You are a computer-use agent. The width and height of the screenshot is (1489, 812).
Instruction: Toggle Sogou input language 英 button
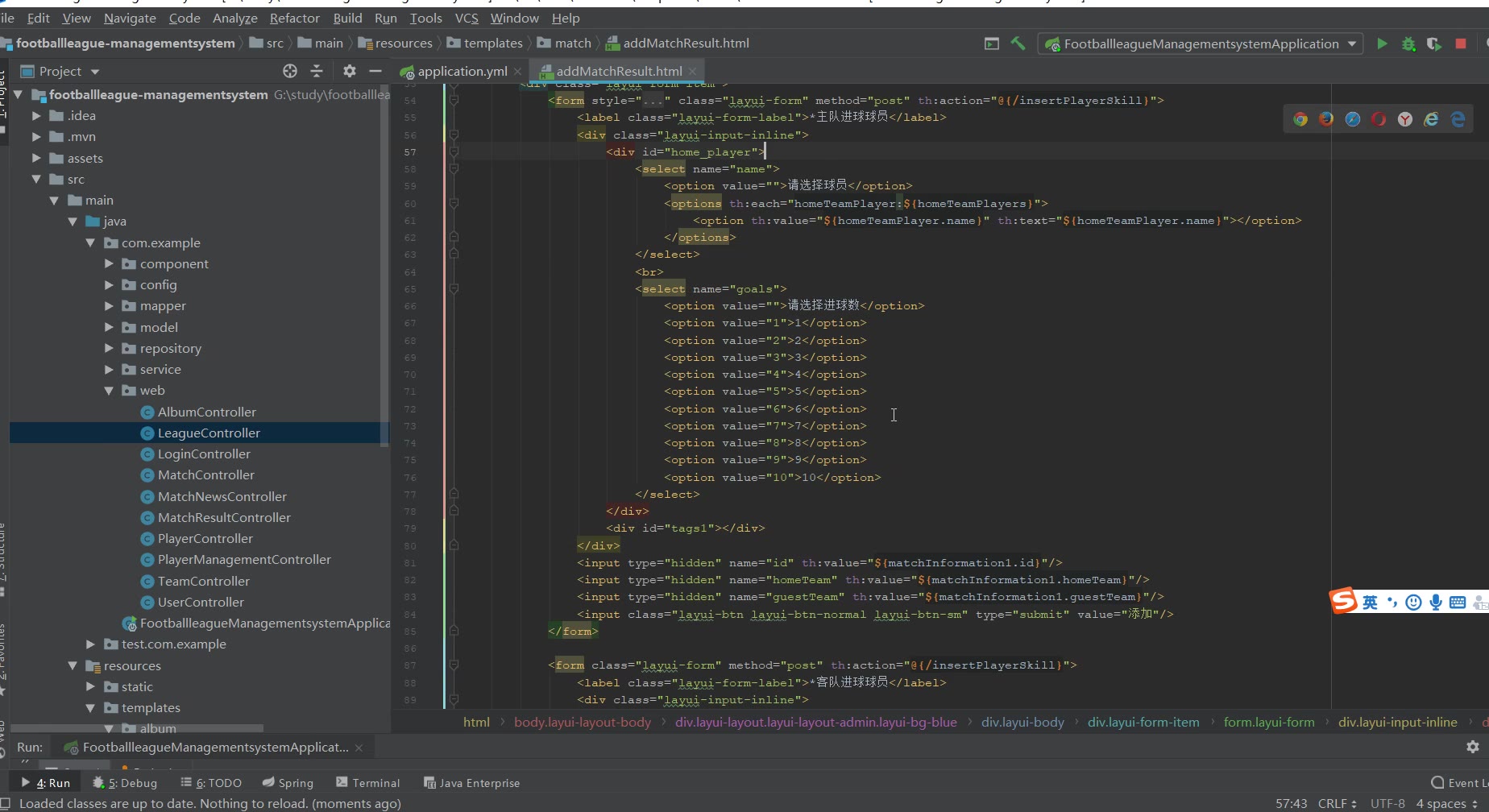[x=1370, y=602]
